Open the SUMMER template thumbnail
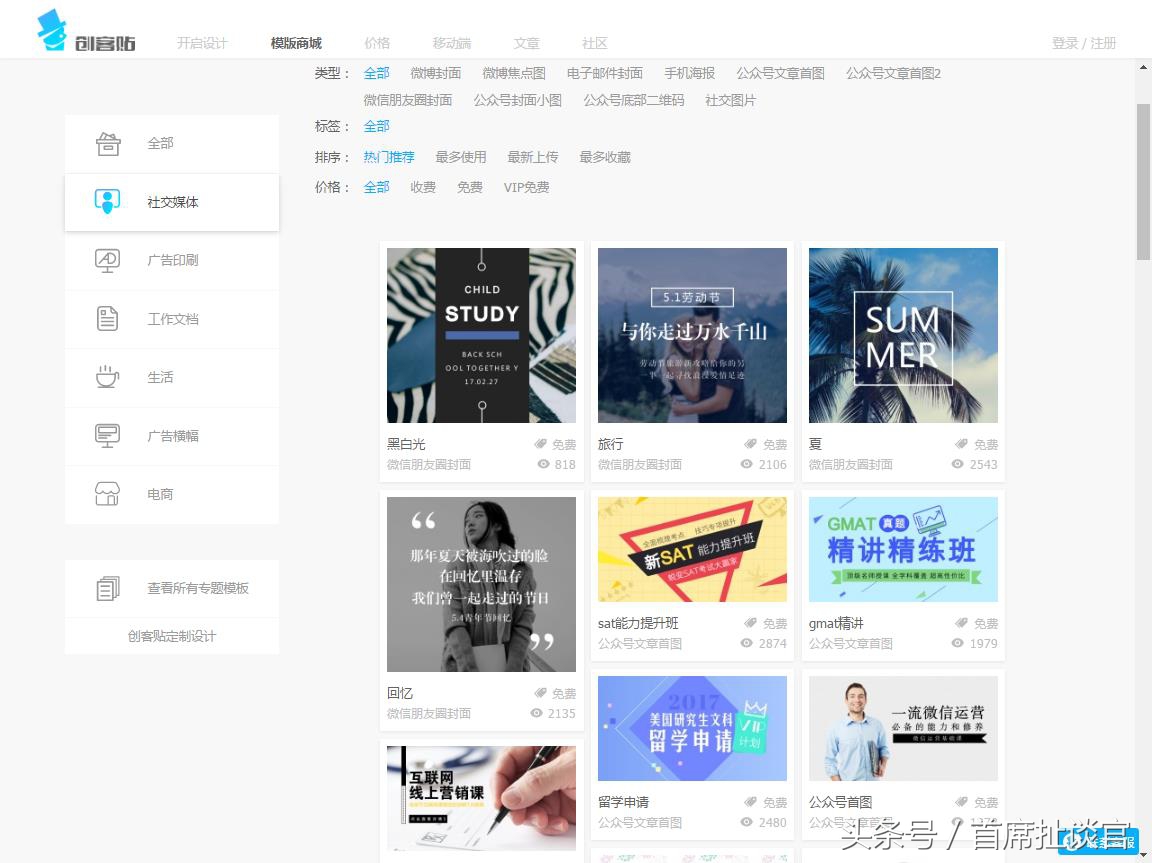This screenshot has width=1152, height=863. [903, 335]
